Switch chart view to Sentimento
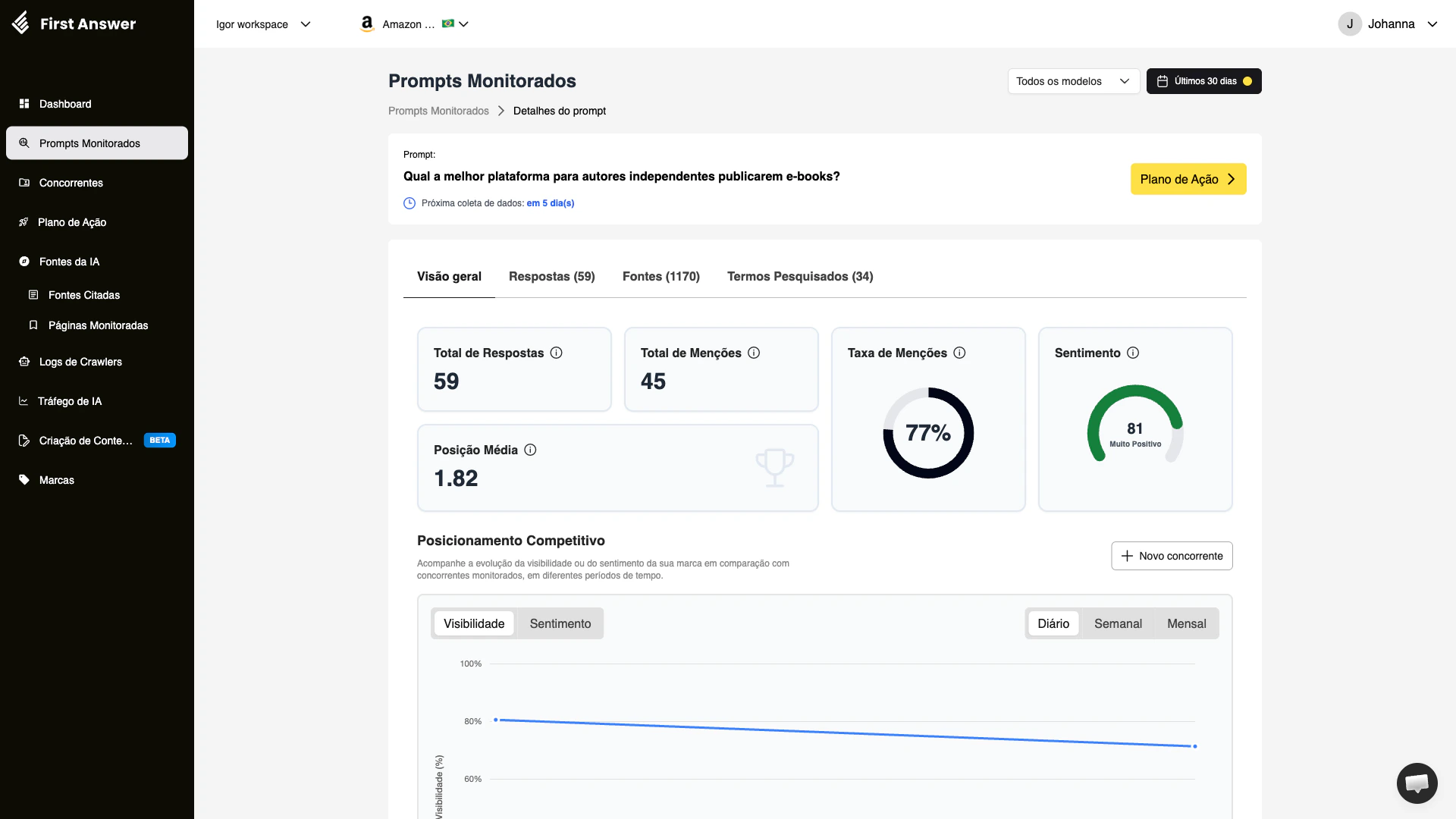Screen dimensions: 1456x819 (560, 623)
